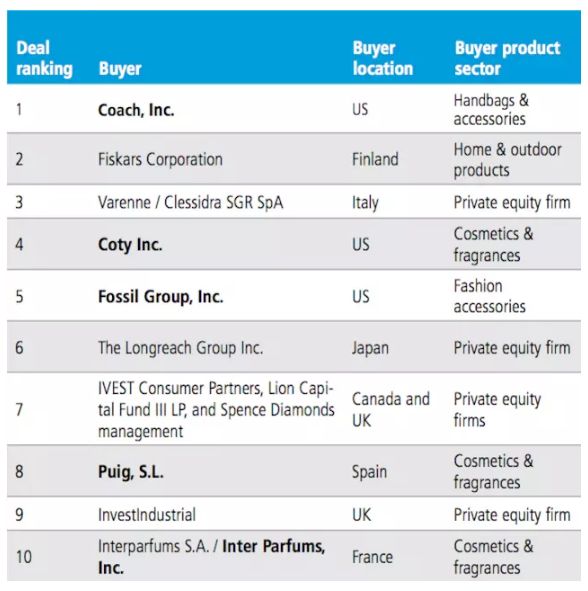Select the Coty Inc. buyer entry
The height and width of the screenshot is (591, 588).
click(x=130, y=245)
